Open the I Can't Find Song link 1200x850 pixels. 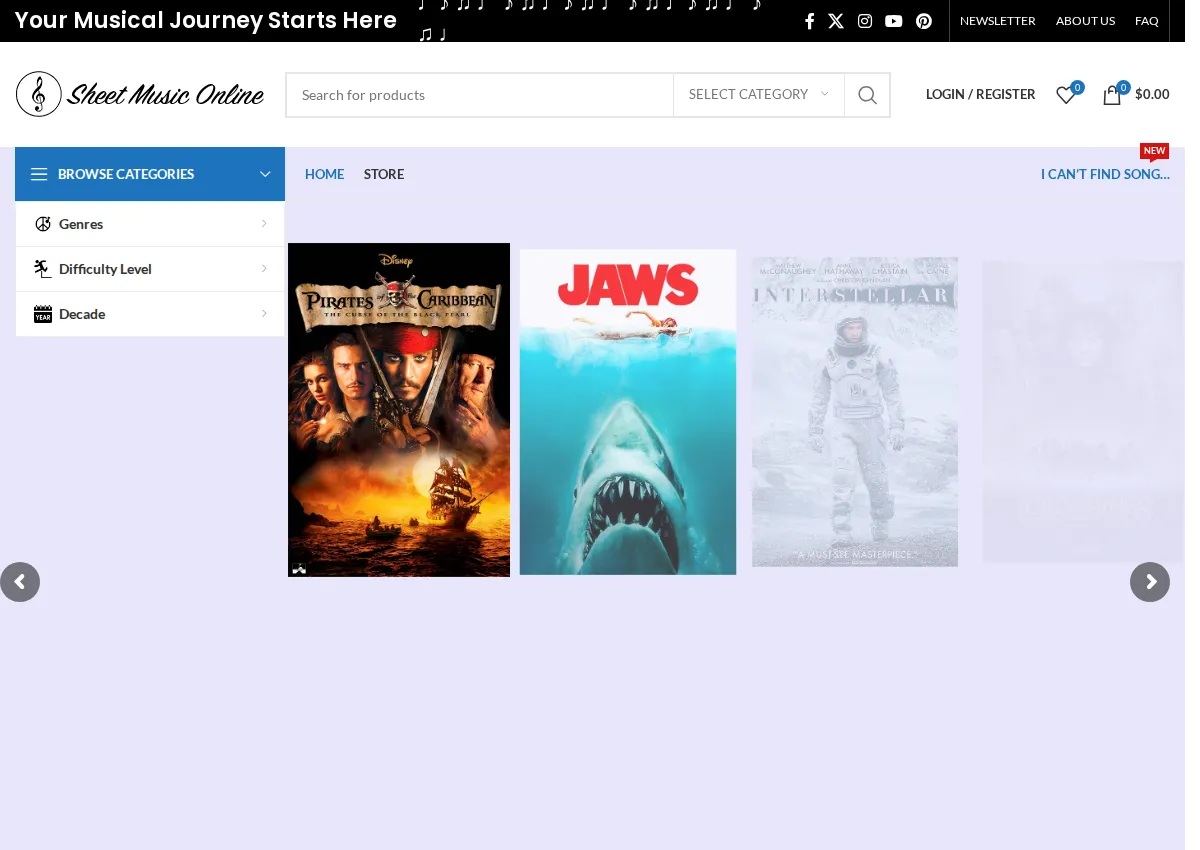point(1105,174)
